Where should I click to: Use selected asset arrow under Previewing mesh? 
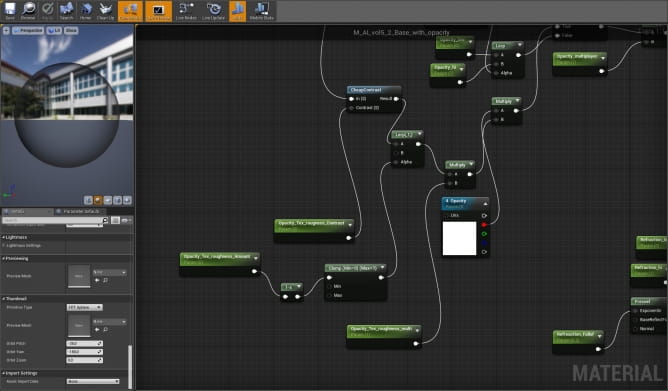click(x=97, y=280)
